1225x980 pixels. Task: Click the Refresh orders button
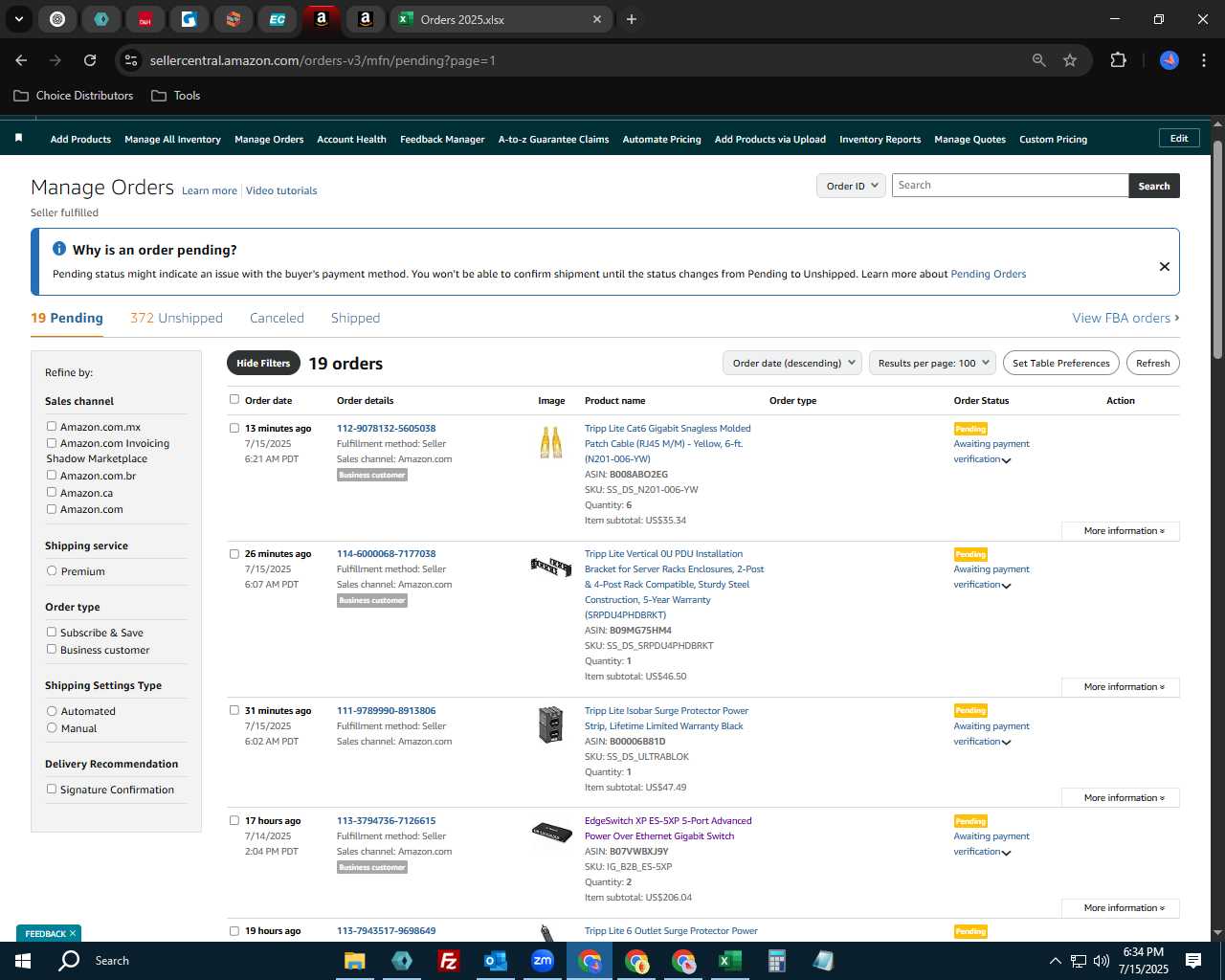coord(1152,363)
